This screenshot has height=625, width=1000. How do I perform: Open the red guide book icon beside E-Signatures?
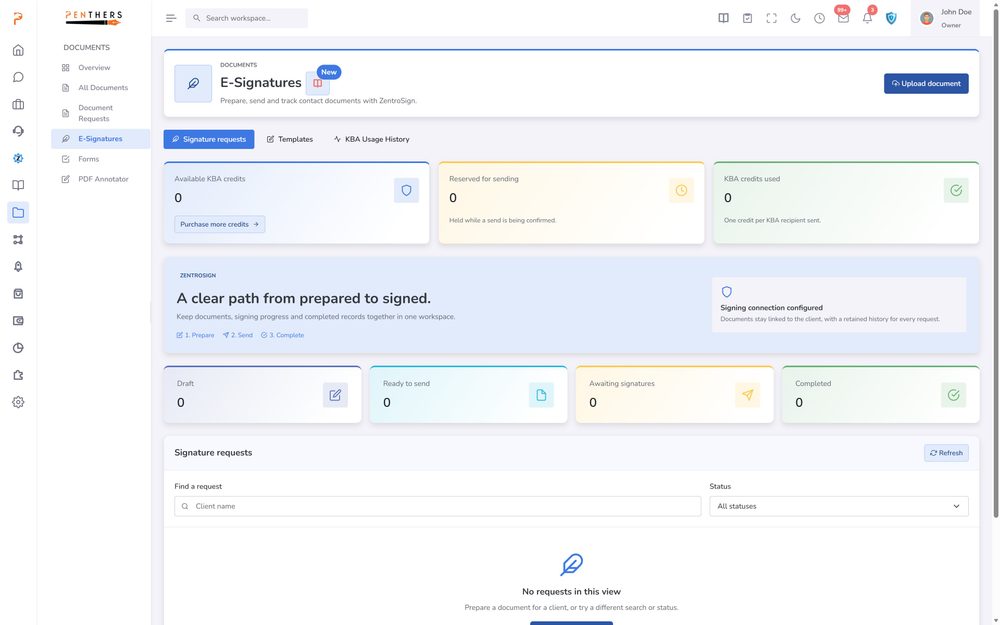318,83
